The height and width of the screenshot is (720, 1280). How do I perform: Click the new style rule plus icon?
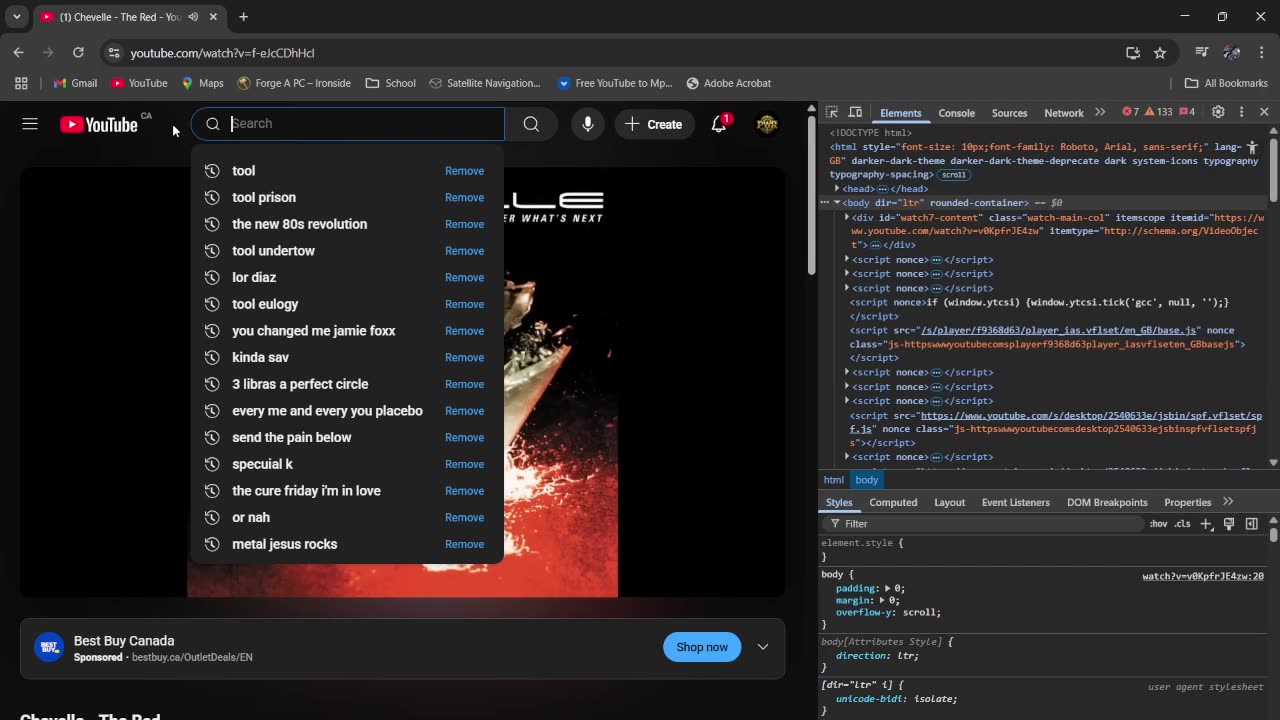(1207, 524)
